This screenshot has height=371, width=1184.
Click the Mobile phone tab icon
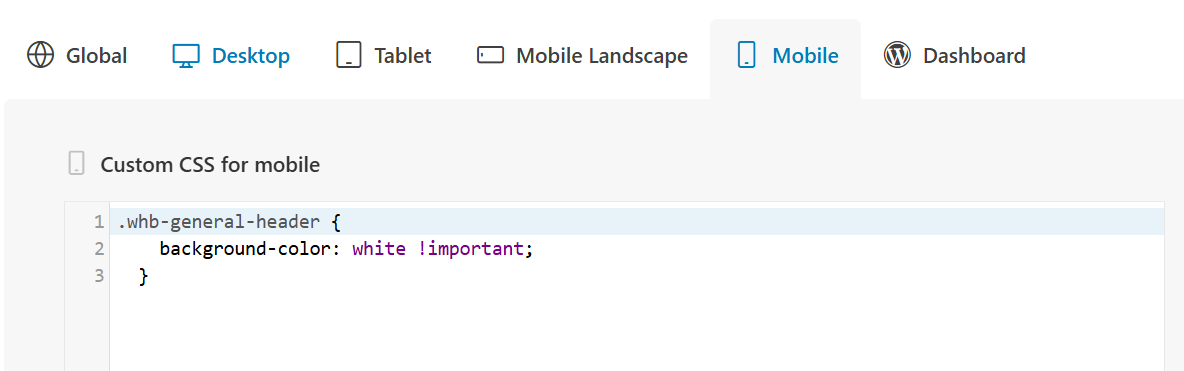point(746,55)
